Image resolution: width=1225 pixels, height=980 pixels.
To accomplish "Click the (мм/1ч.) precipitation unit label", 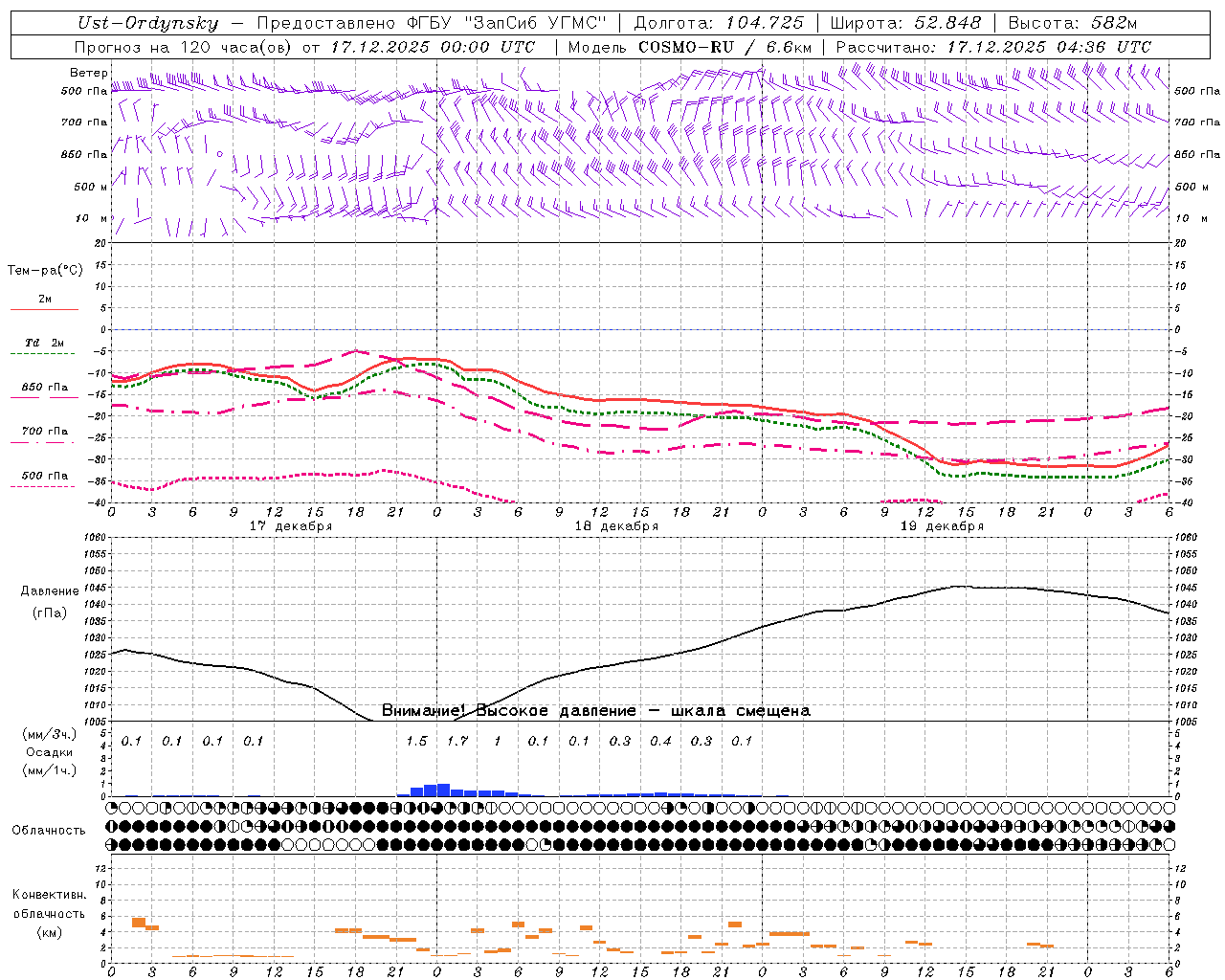I will click(50, 770).
